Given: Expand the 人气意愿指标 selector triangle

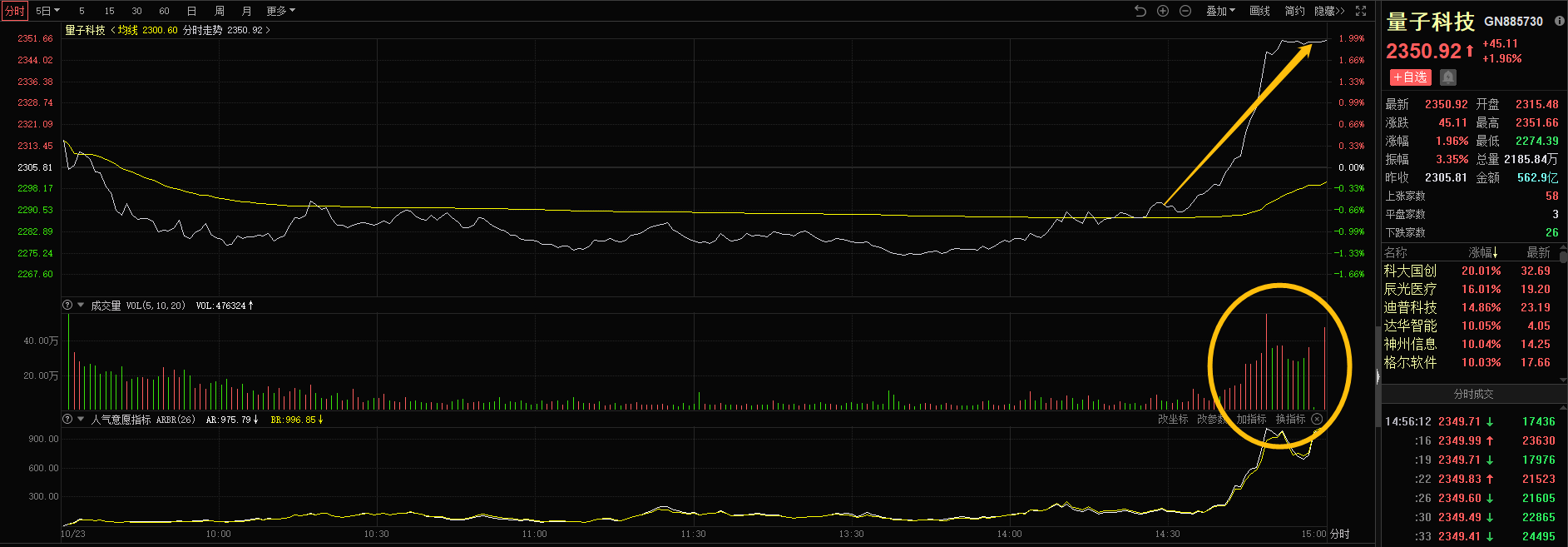Looking at the screenshot, I should pyautogui.click(x=81, y=419).
